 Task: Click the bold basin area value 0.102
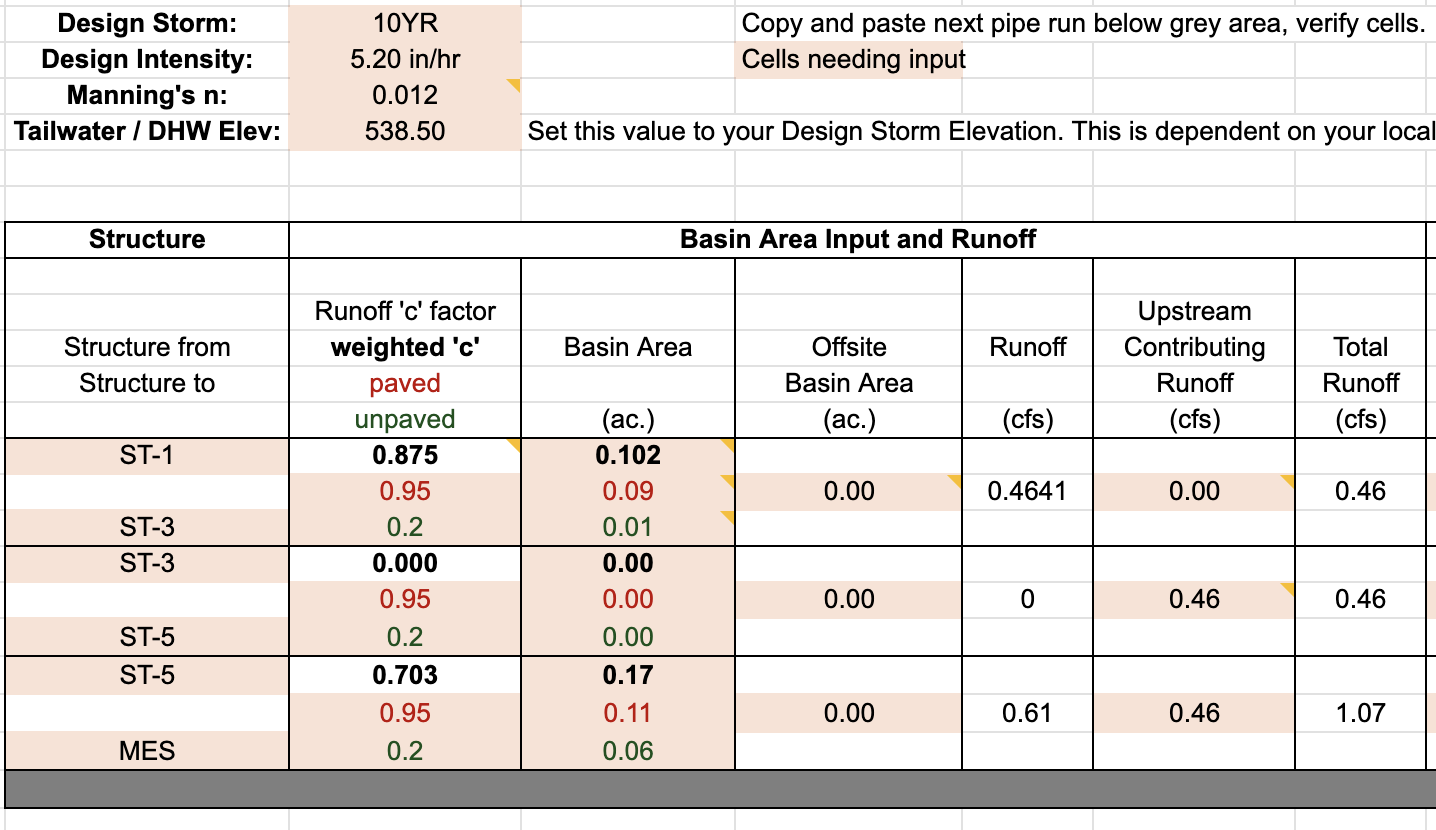[628, 455]
